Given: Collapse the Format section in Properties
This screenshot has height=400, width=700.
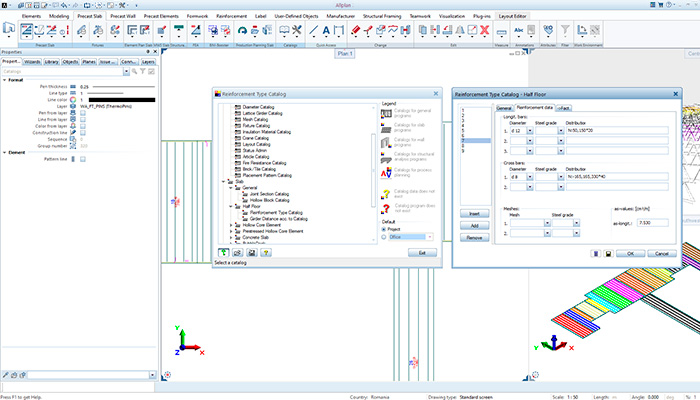Looking at the screenshot, I should pyautogui.click(x=5, y=80).
